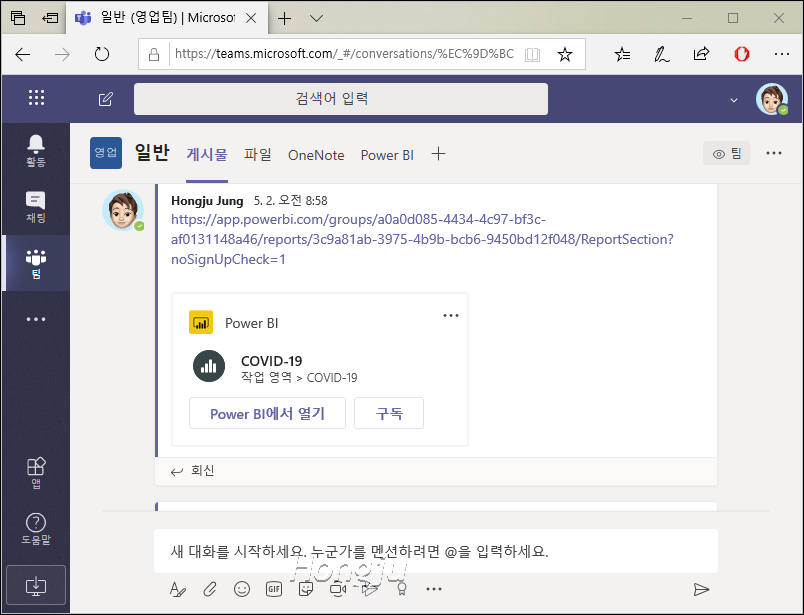This screenshot has height=615, width=804.
Task: Open the sticker picker
Action: point(306,589)
